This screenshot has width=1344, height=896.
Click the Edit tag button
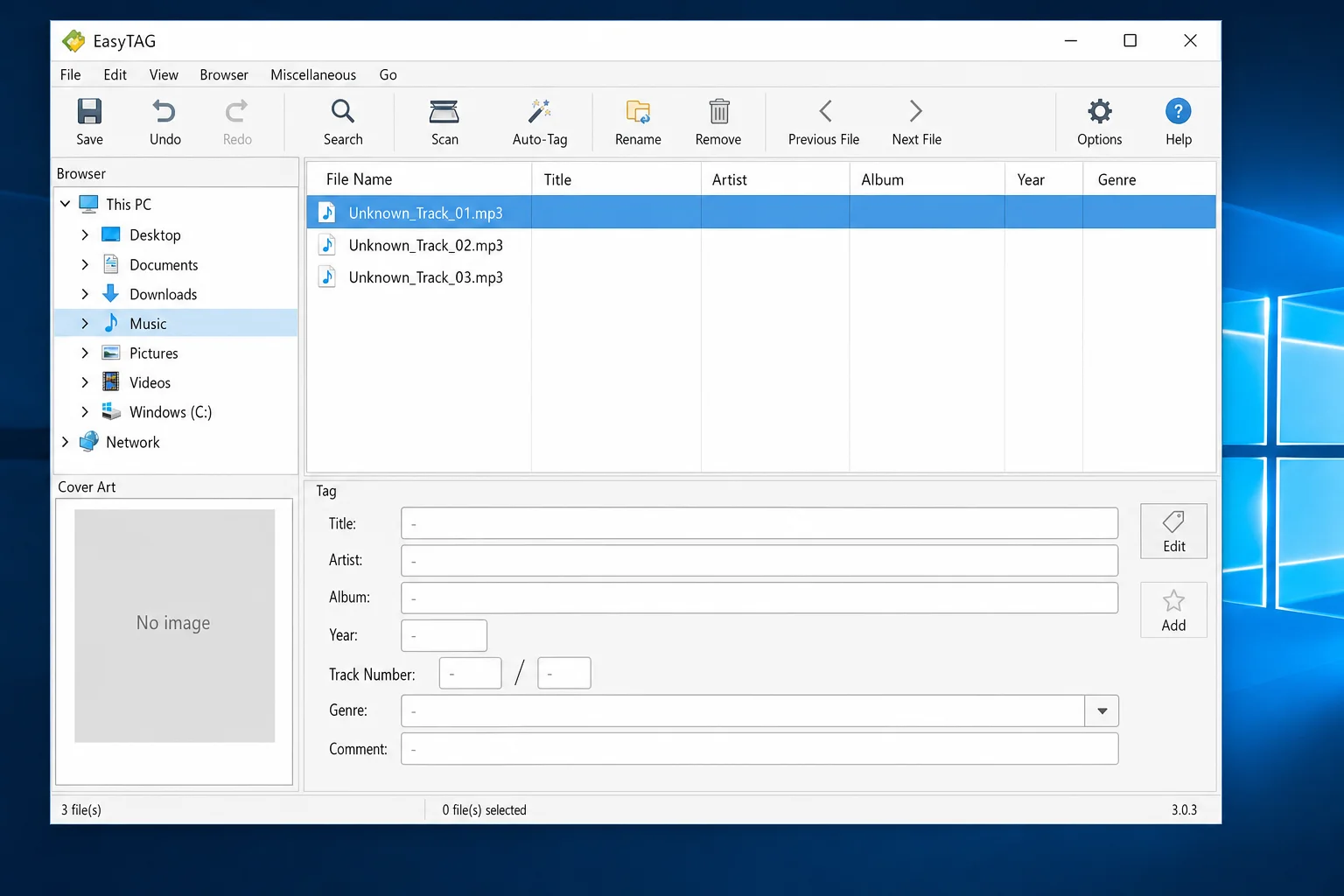click(x=1173, y=531)
